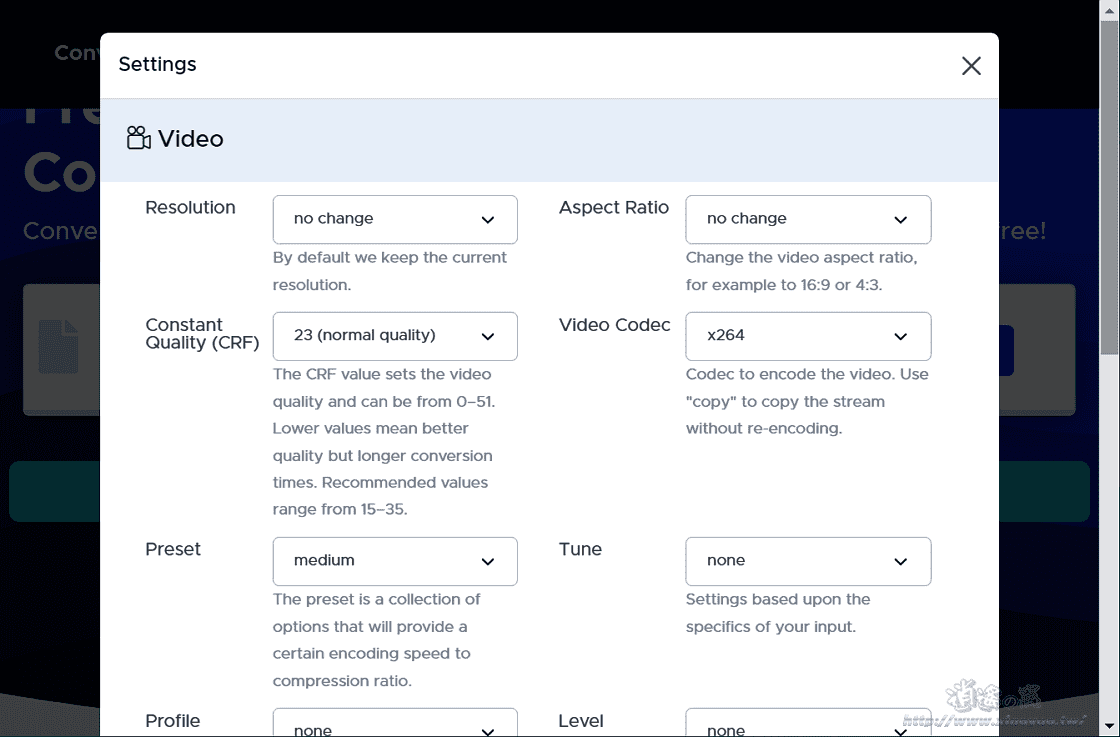Click the scrollbar up arrow

tap(1109, 8)
